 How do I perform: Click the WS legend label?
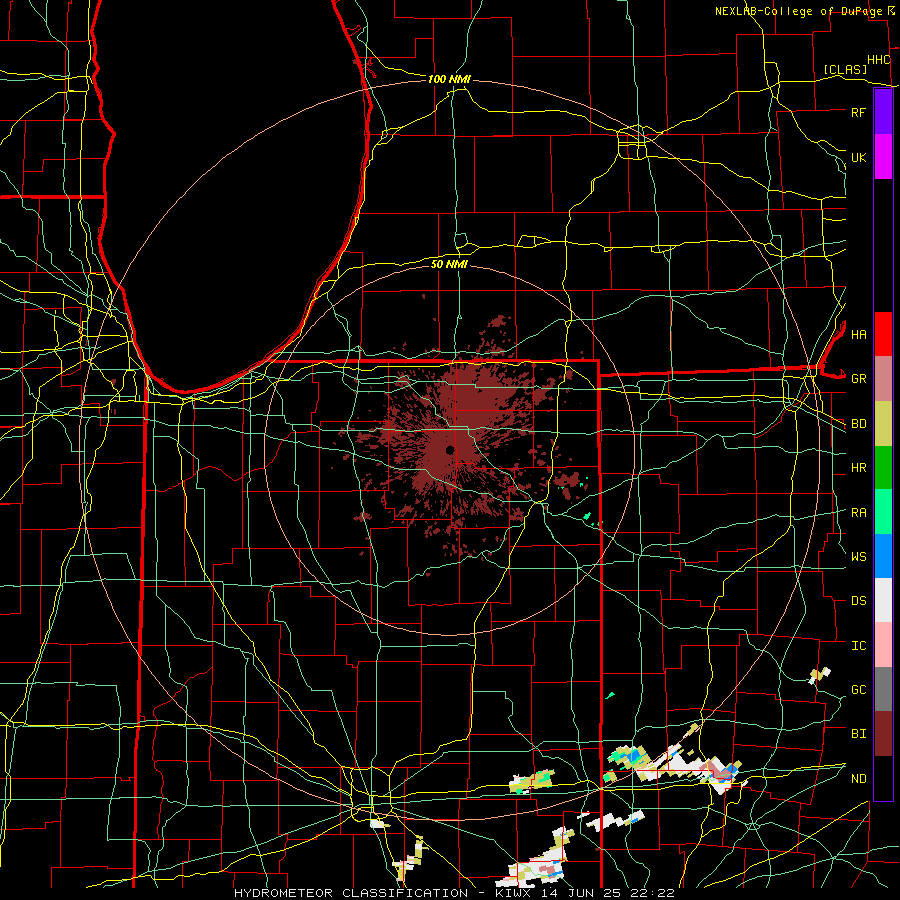coord(858,557)
